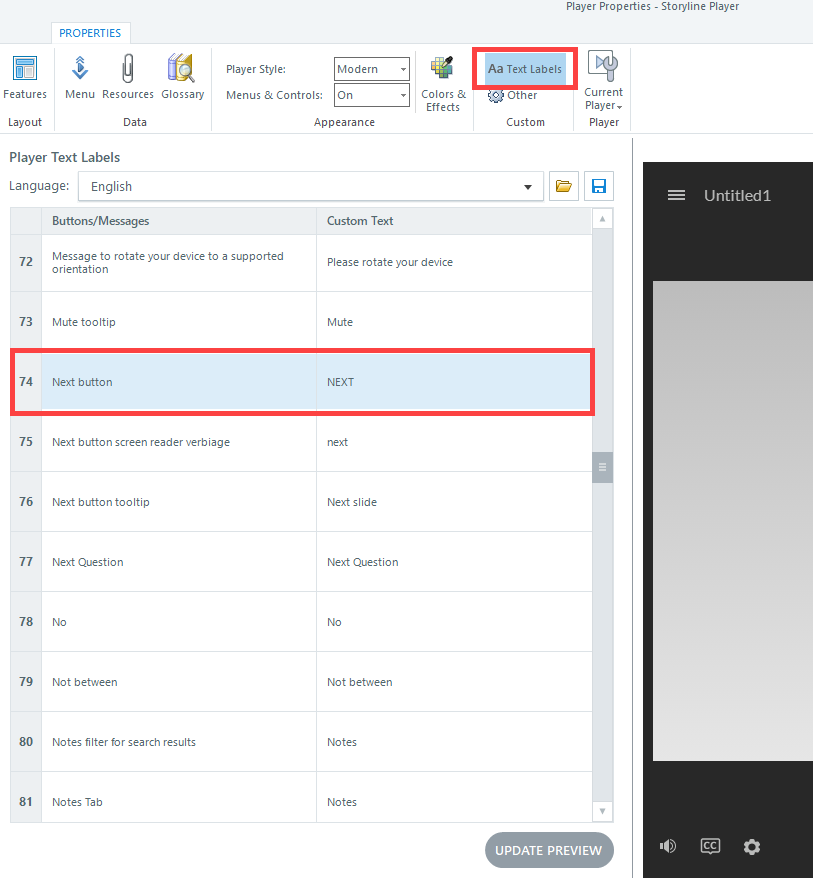Toggle the closed captions CC button
Image resolution: width=813 pixels, height=878 pixels.
[x=710, y=846]
